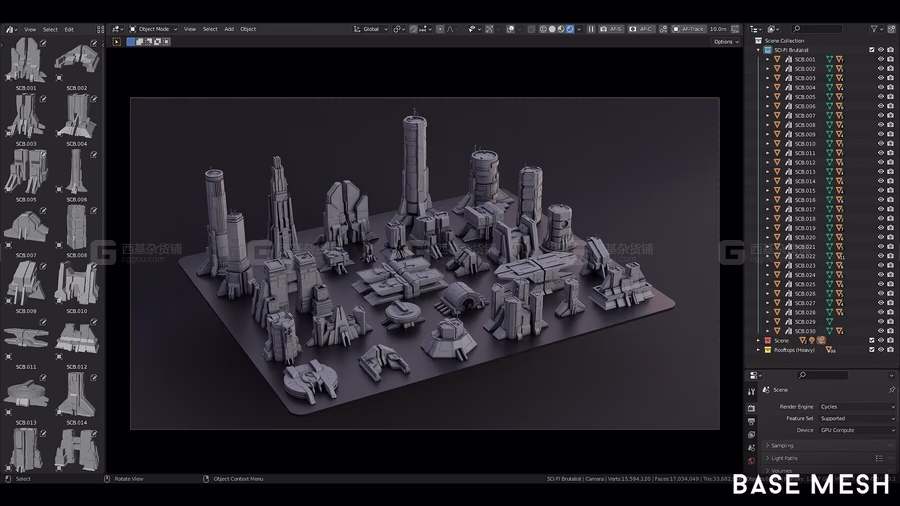Viewport: 900px width, 506px height.
Task: Uncheck the Rooftops (Heavy) collection checkbox
Action: 871,349
